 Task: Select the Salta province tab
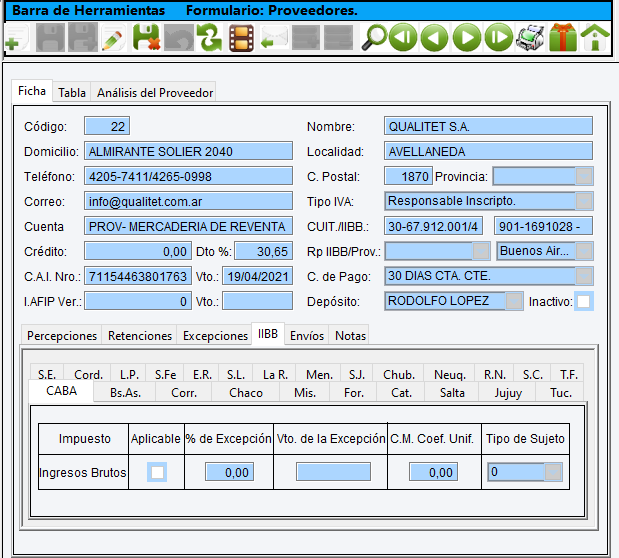coord(452,393)
